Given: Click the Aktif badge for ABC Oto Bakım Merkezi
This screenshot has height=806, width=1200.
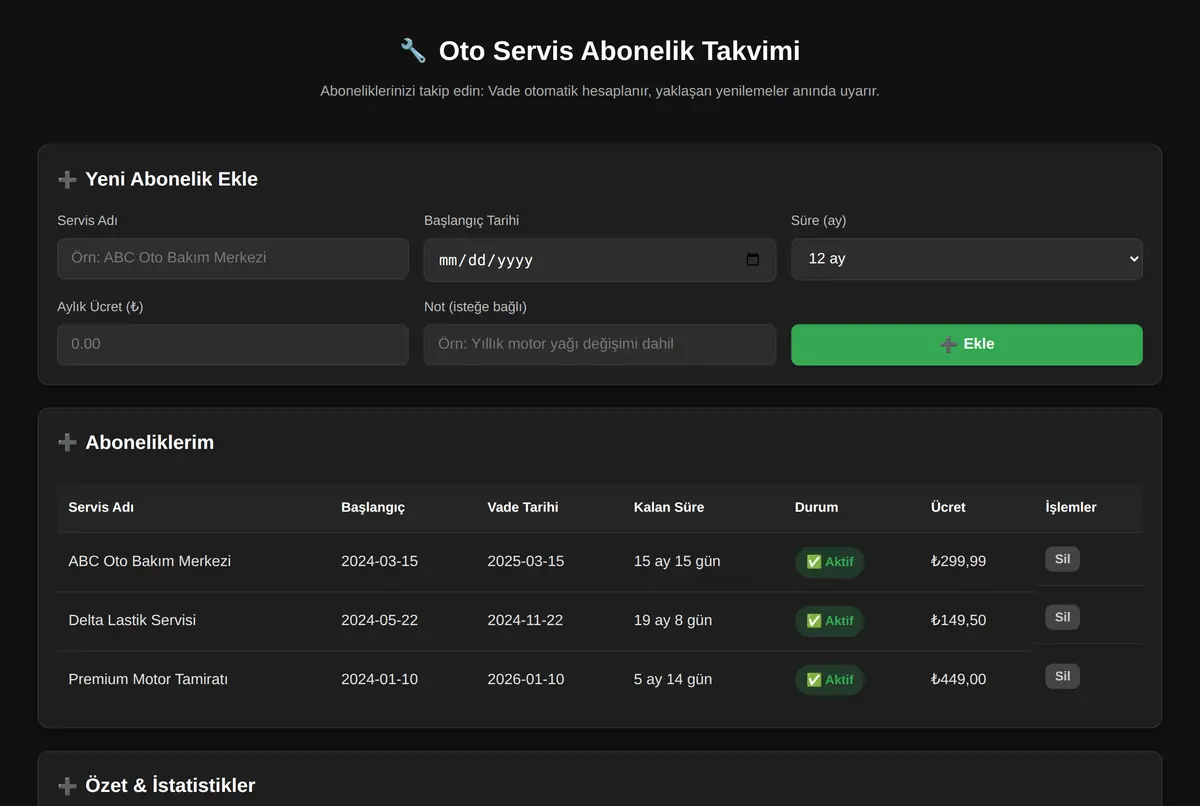Looking at the screenshot, I should pyautogui.click(x=829, y=562).
